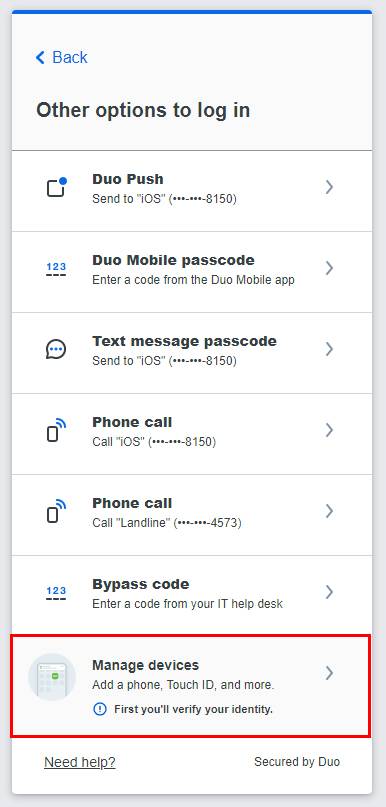Viewport: 386px width, 807px height.
Task: Click the phone icon for Landline call
Action: (x=57, y=511)
